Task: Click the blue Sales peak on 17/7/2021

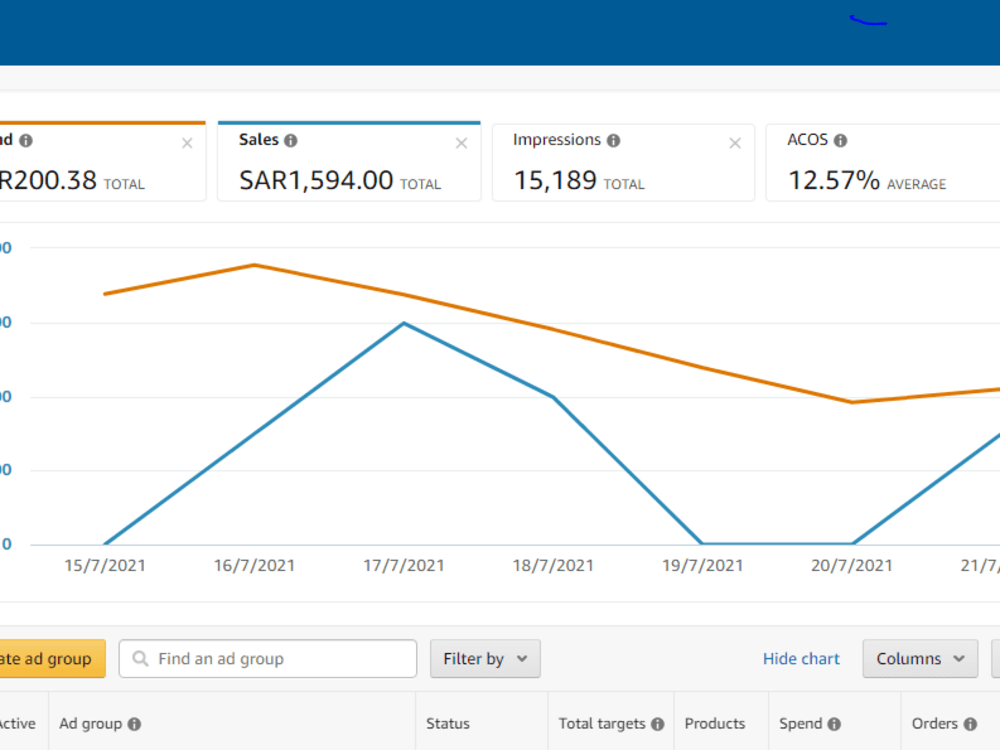Action: 404,323
